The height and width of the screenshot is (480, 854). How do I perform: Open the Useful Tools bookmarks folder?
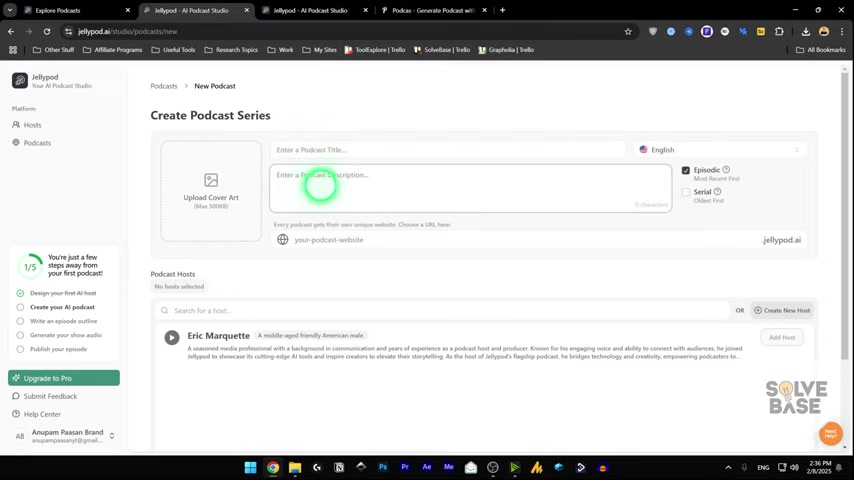173,50
